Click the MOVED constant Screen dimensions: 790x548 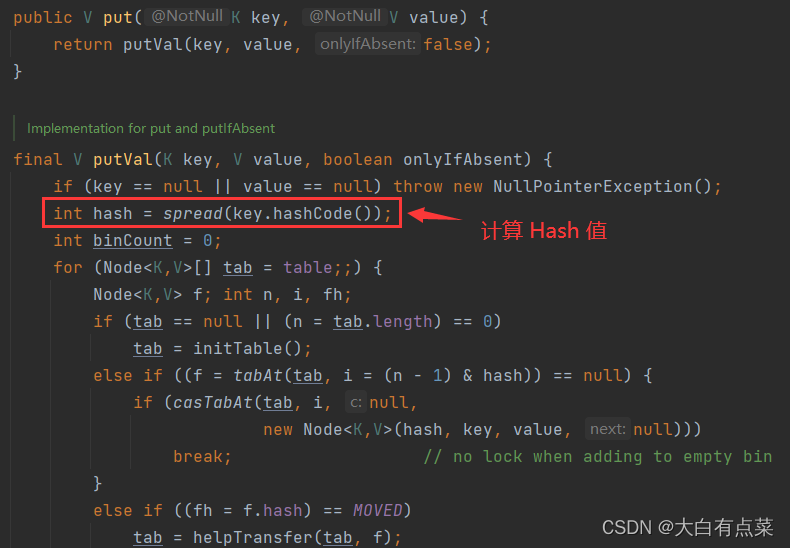tap(377, 511)
